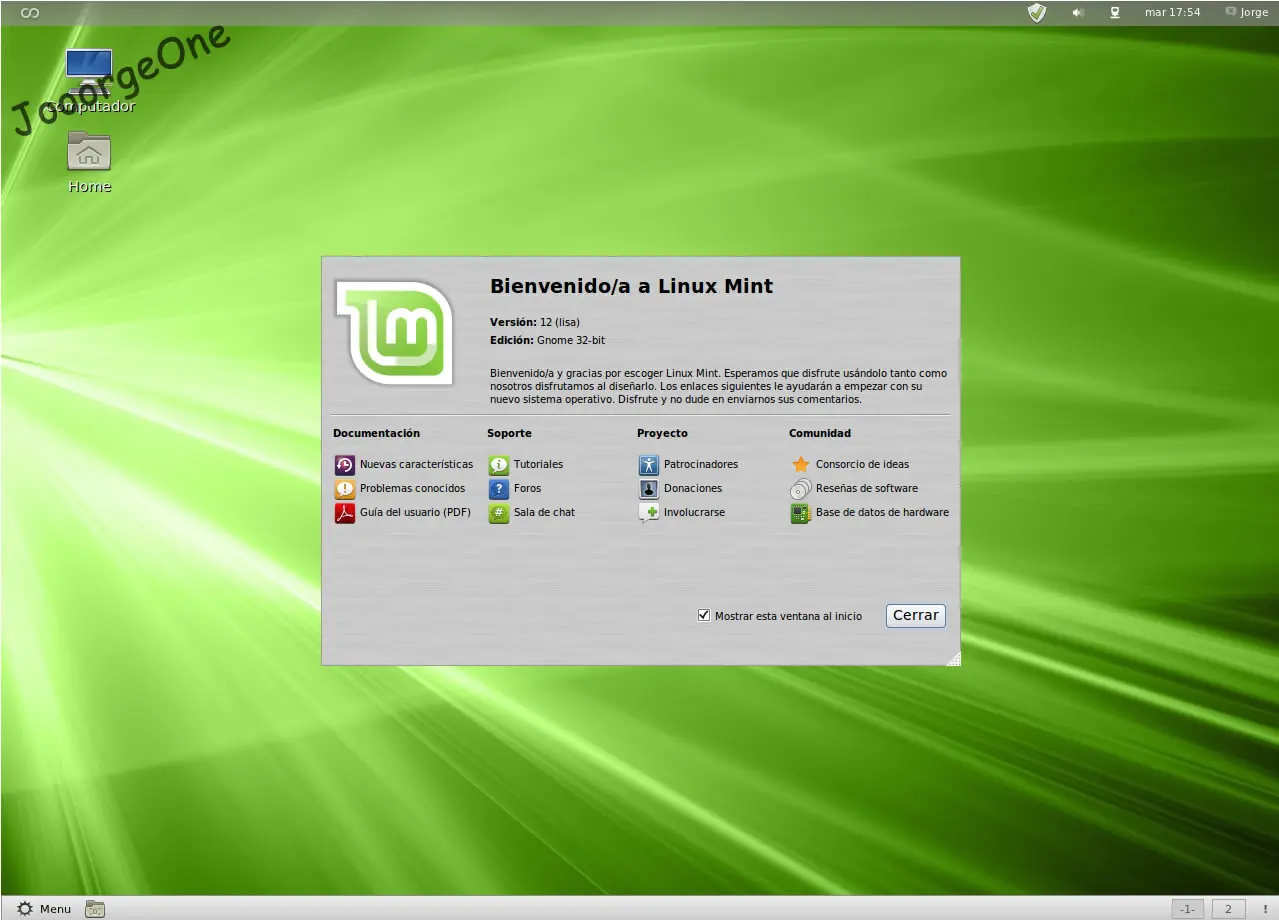
Task: Open the Jorge user menu
Action: [1246, 12]
